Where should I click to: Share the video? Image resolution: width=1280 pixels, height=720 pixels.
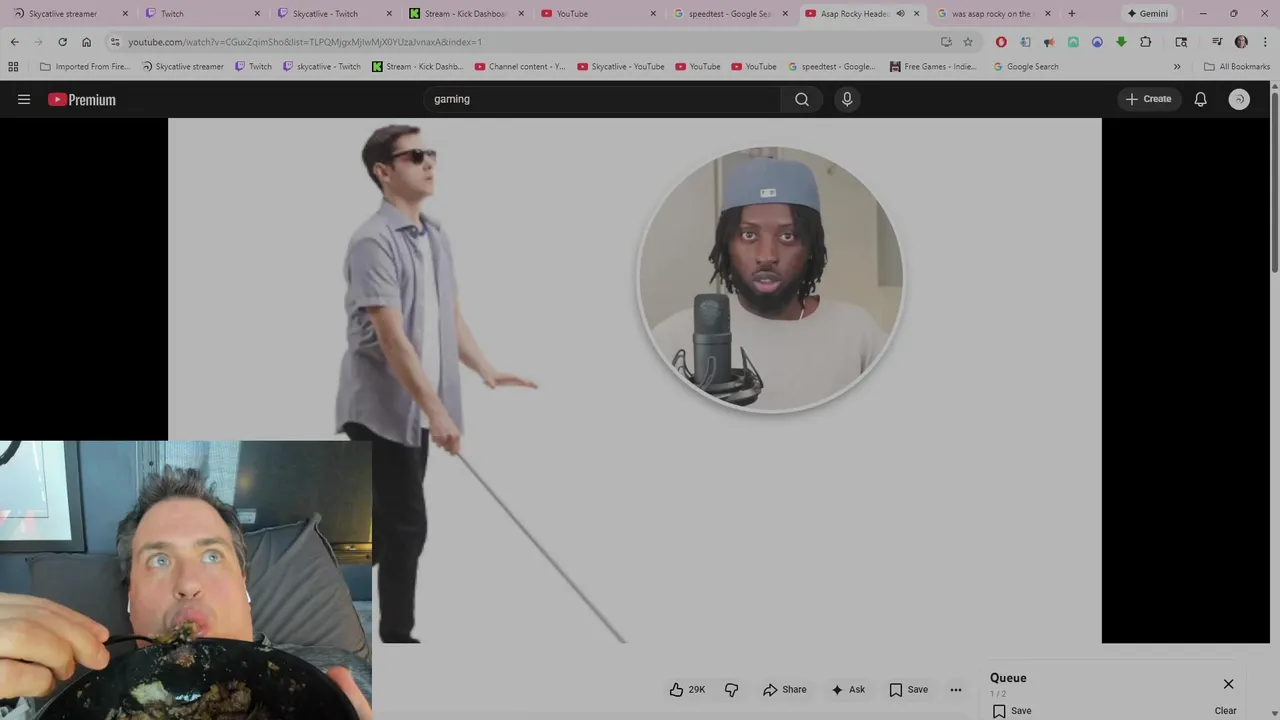coord(784,689)
